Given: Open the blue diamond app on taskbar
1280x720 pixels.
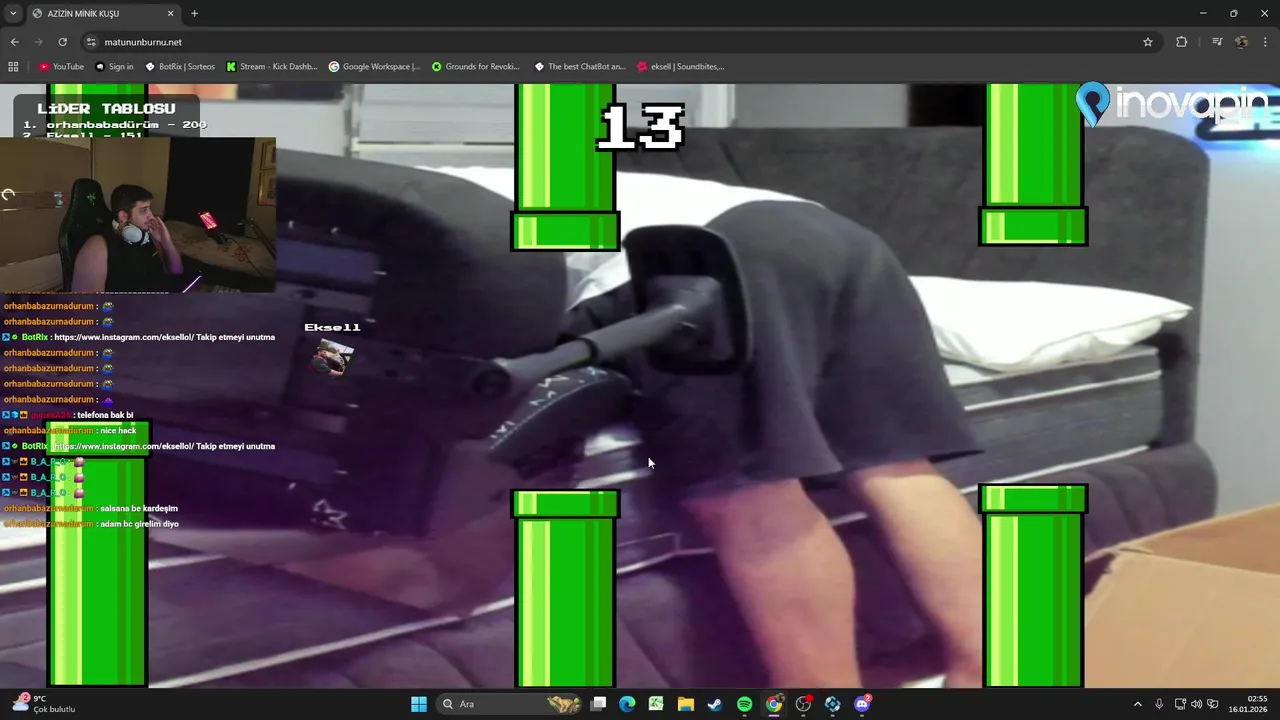Looking at the screenshot, I should click(x=833, y=704).
